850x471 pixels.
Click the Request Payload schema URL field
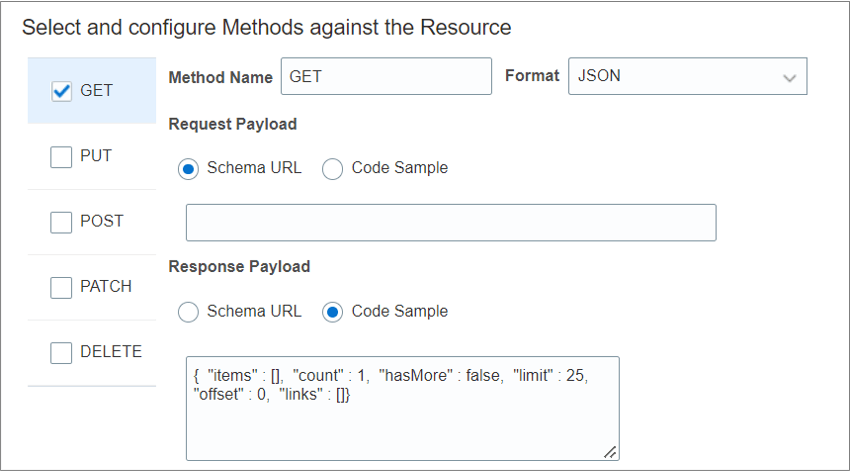click(451, 222)
